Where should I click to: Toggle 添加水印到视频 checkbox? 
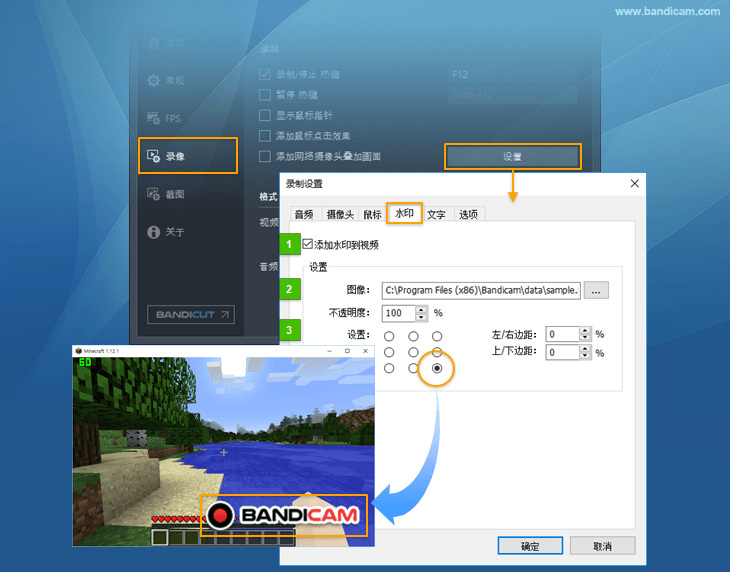click(308, 244)
